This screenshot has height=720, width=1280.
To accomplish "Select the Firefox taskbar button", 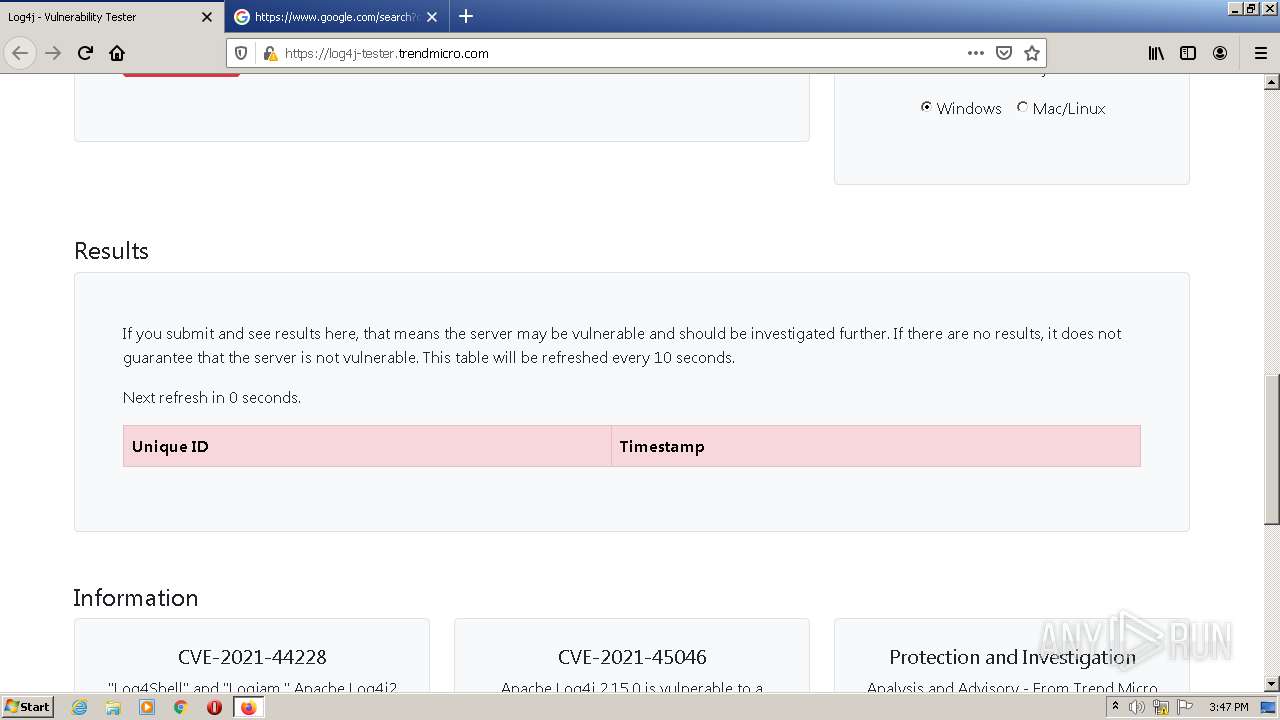I will (248, 707).
